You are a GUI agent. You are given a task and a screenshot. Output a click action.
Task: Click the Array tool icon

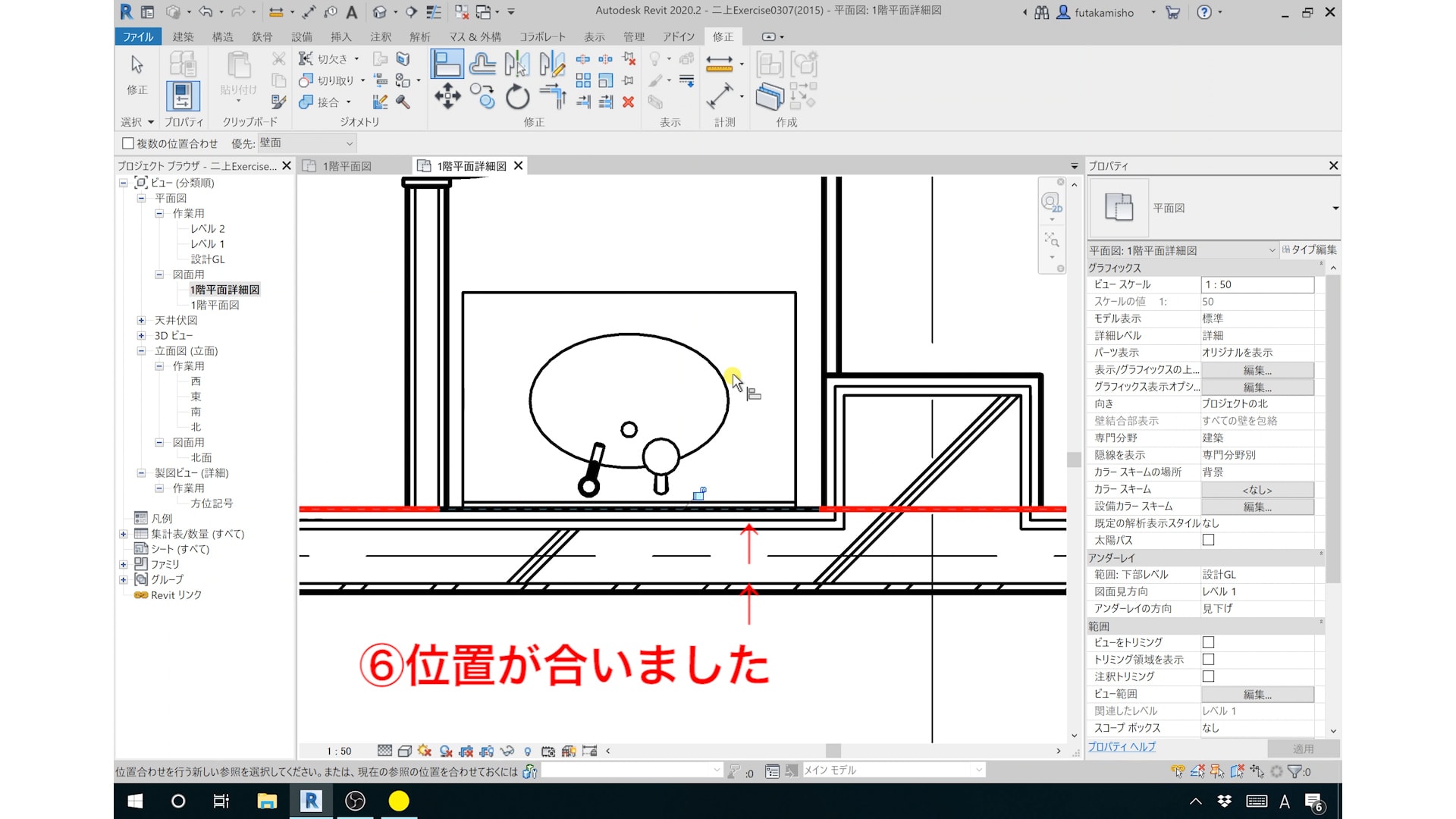coord(582,80)
